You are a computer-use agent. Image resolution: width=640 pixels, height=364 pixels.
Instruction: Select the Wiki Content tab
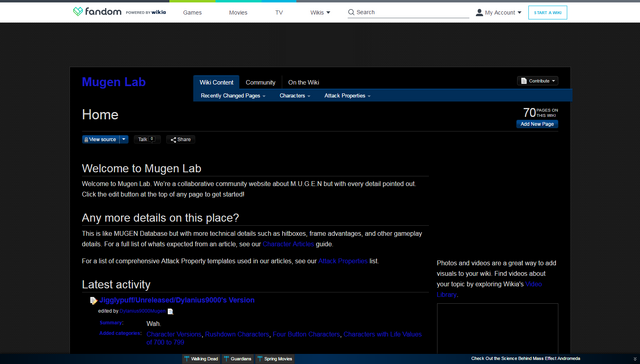pyautogui.click(x=216, y=82)
